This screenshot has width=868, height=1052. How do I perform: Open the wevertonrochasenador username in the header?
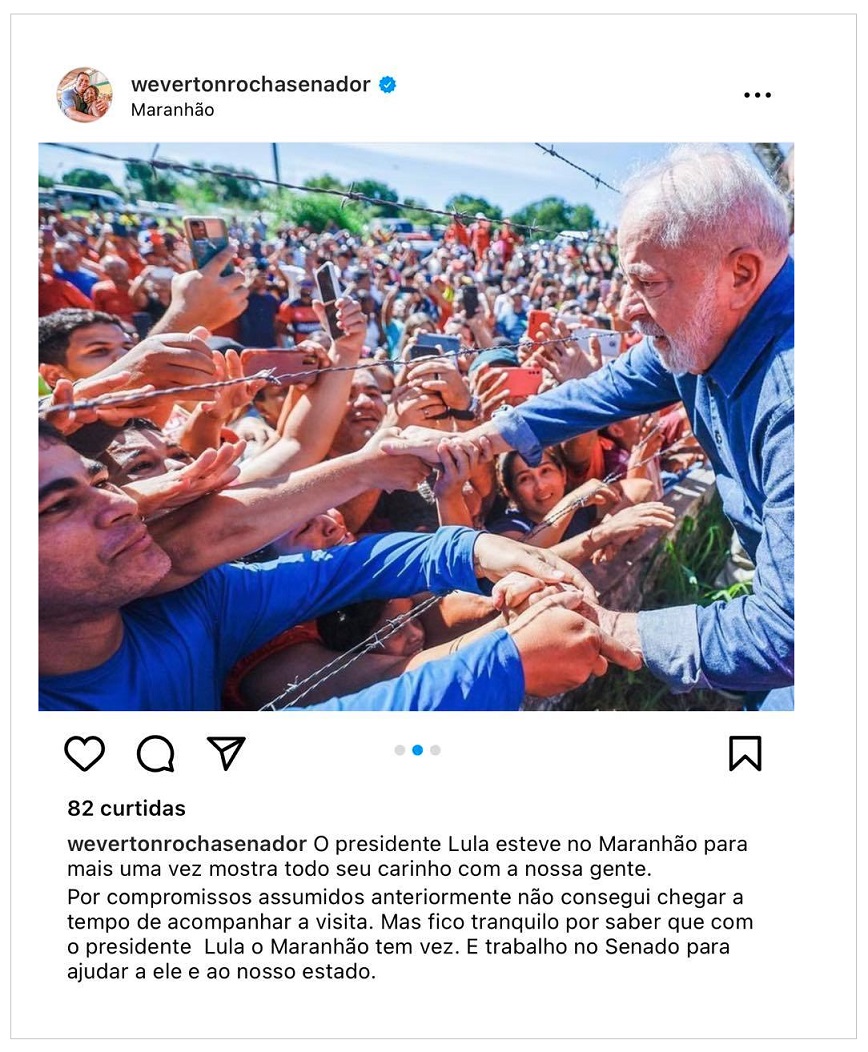(250, 85)
